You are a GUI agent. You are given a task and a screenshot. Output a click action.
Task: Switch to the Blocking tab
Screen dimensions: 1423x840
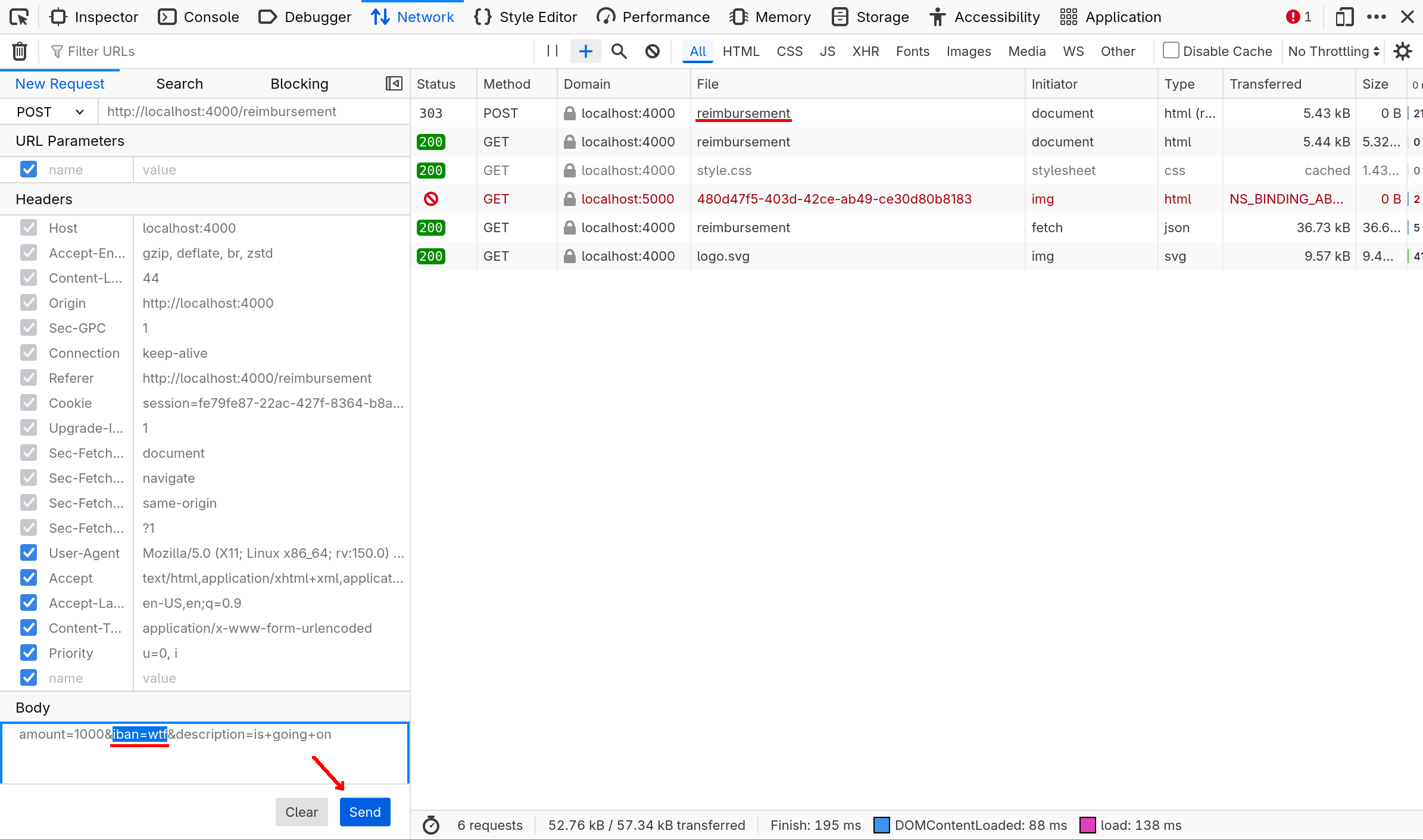click(x=299, y=83)
